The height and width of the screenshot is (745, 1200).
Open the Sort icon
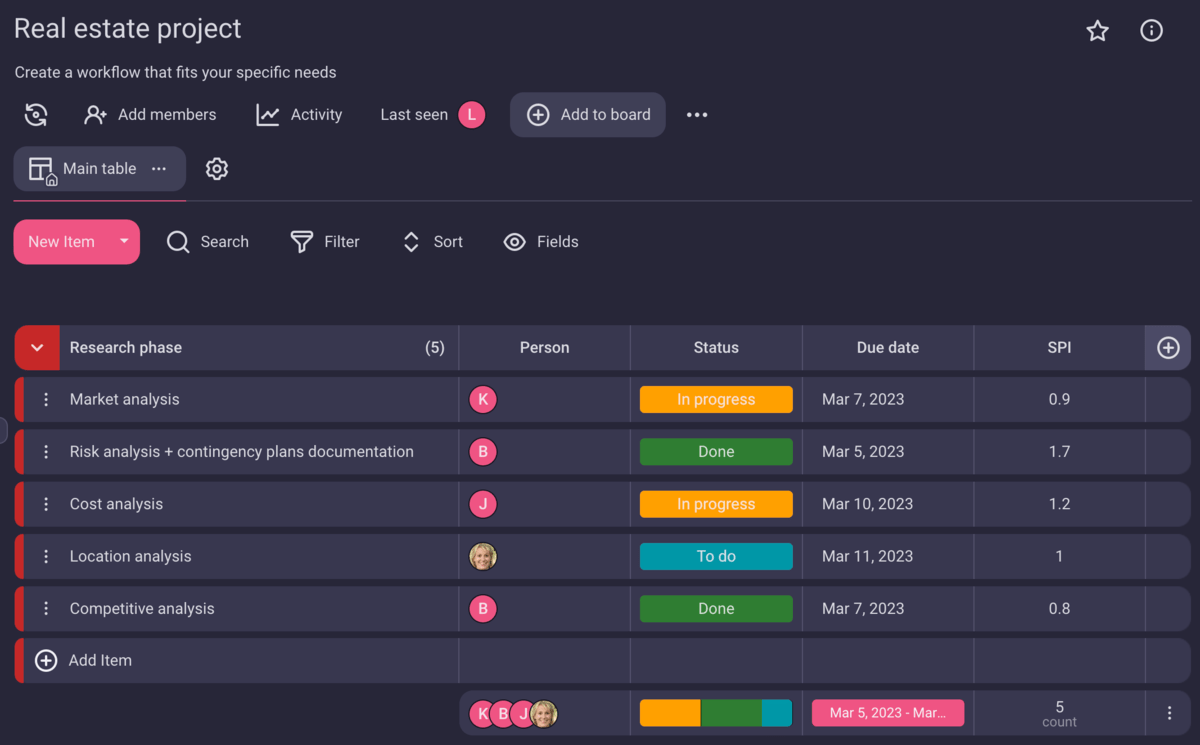click(x=410, y=241)
